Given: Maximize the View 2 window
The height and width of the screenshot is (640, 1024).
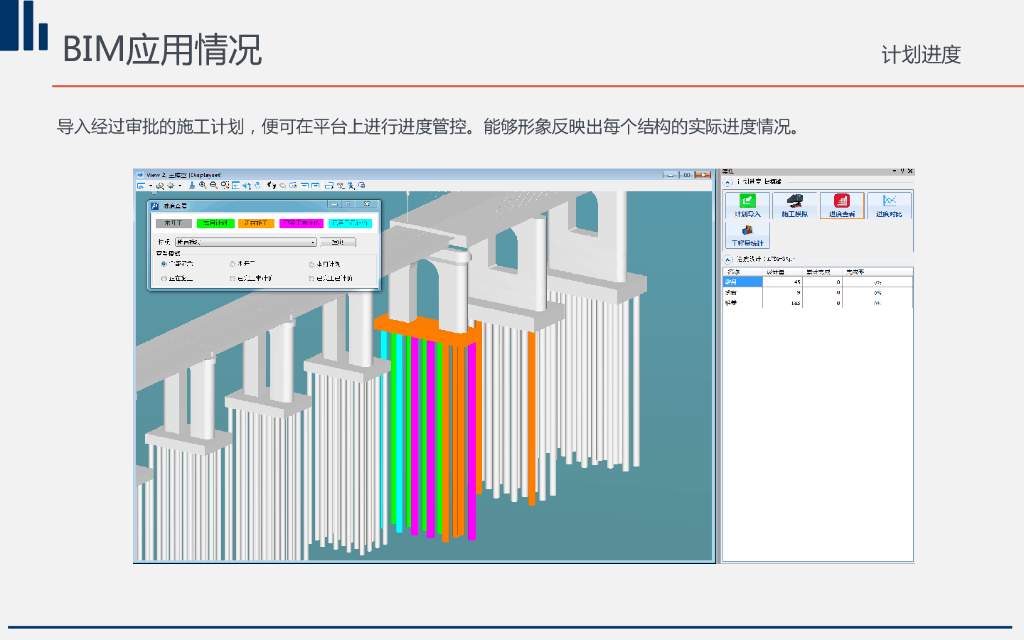Looking at the screenshot, I should coord(687,175).
